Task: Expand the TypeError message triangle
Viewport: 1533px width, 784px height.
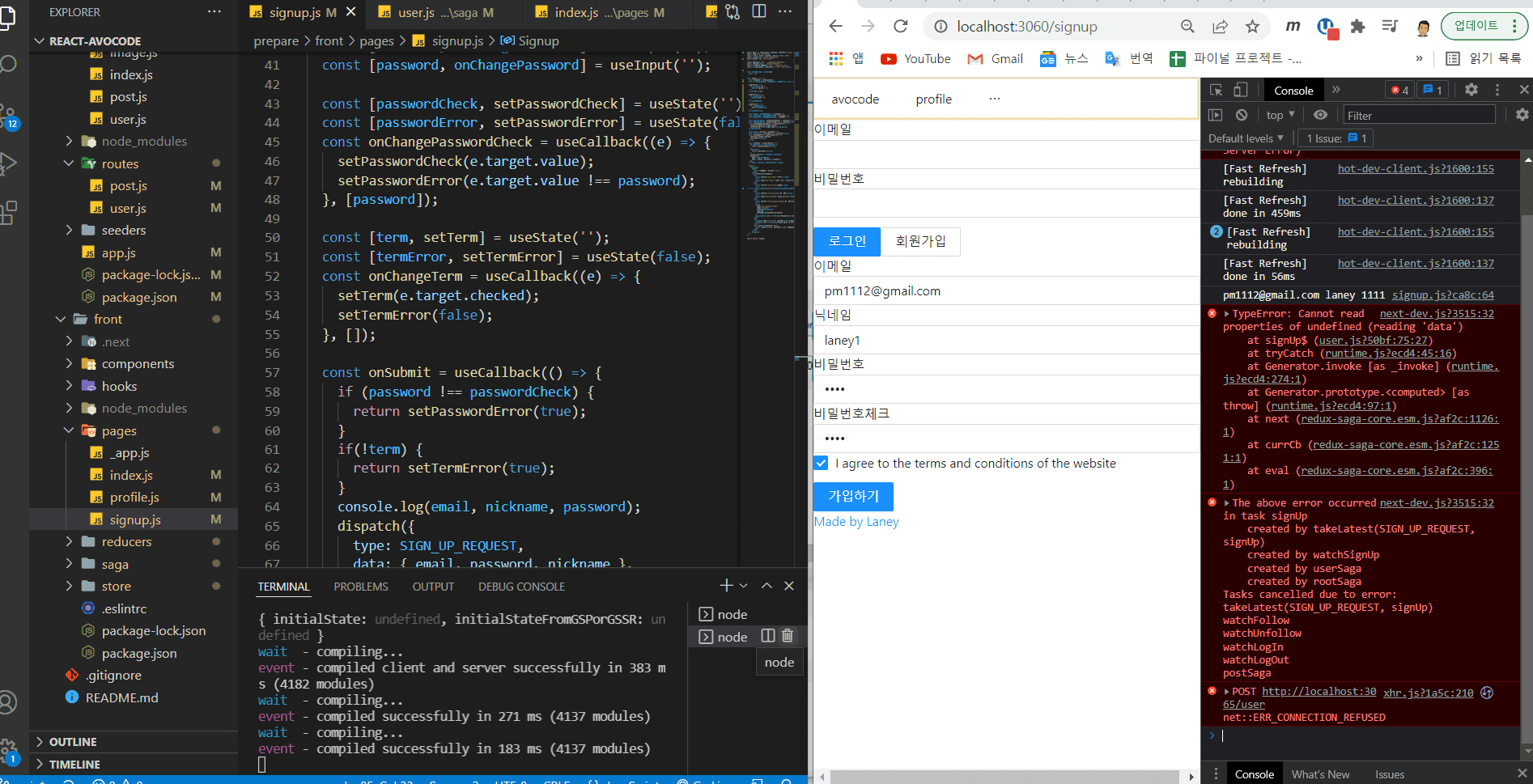Action: click(x=1227, y=314)
